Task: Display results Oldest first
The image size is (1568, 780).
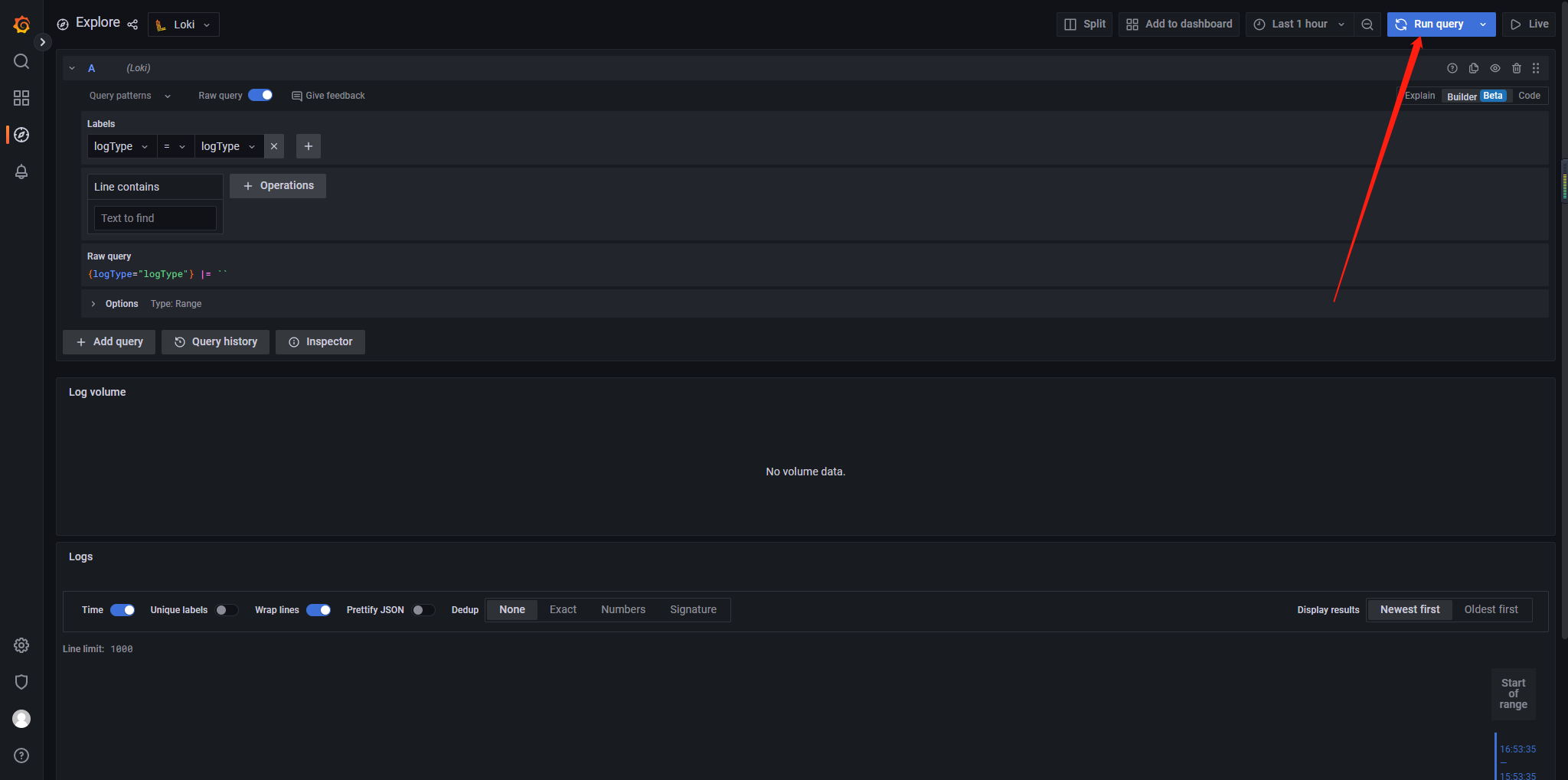Action: click(1491, 610)
